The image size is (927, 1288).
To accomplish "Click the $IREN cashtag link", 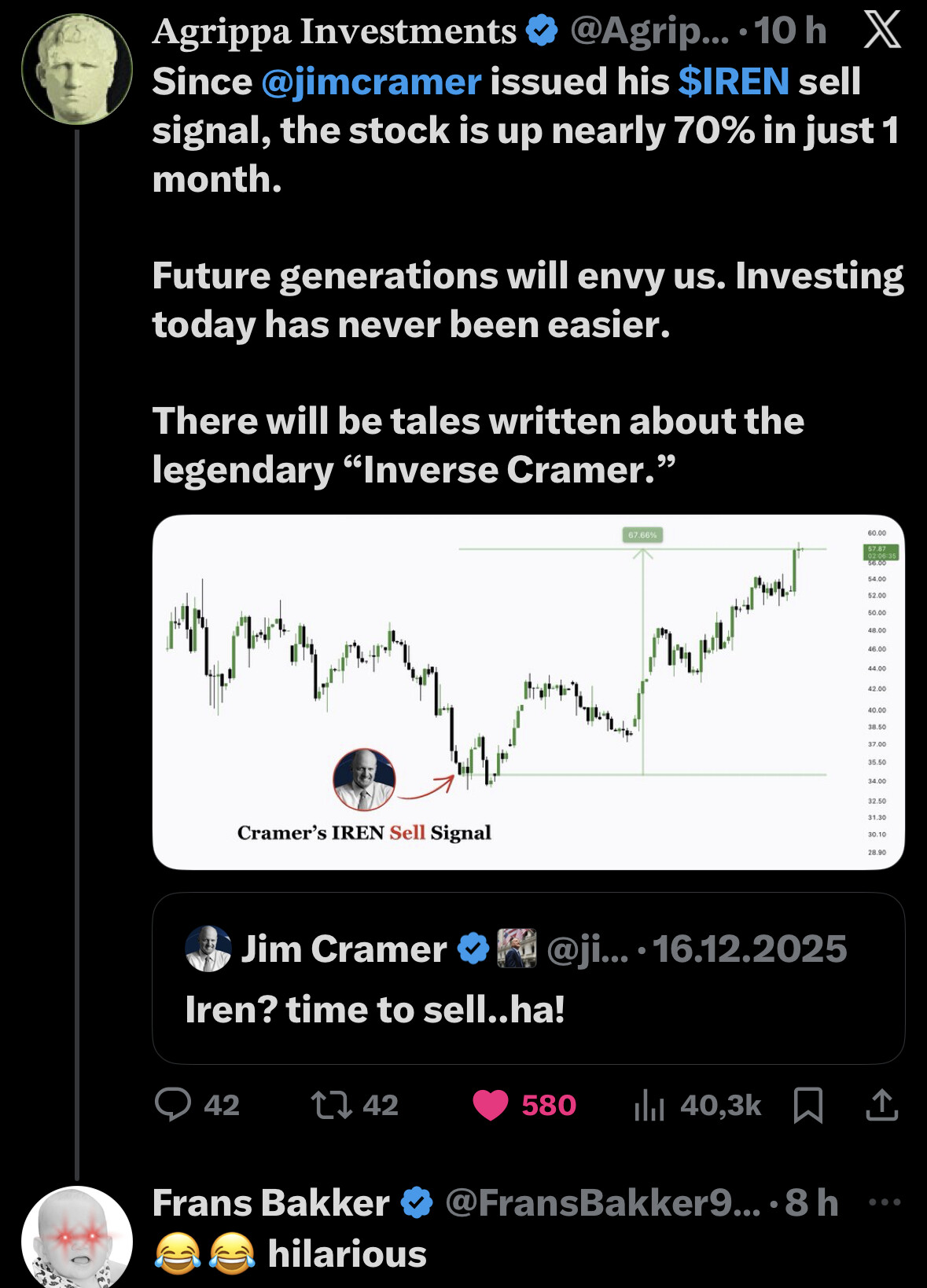I will 734,82.
